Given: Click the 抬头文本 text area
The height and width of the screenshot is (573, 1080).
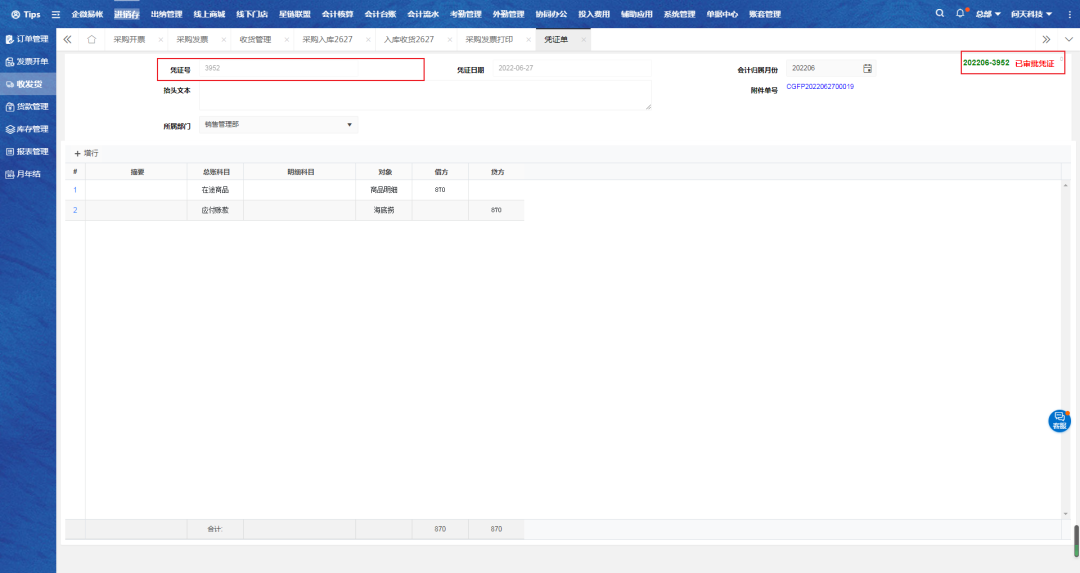Looking at the screenshot, I should pyautogui.click(x=425, y=95).
